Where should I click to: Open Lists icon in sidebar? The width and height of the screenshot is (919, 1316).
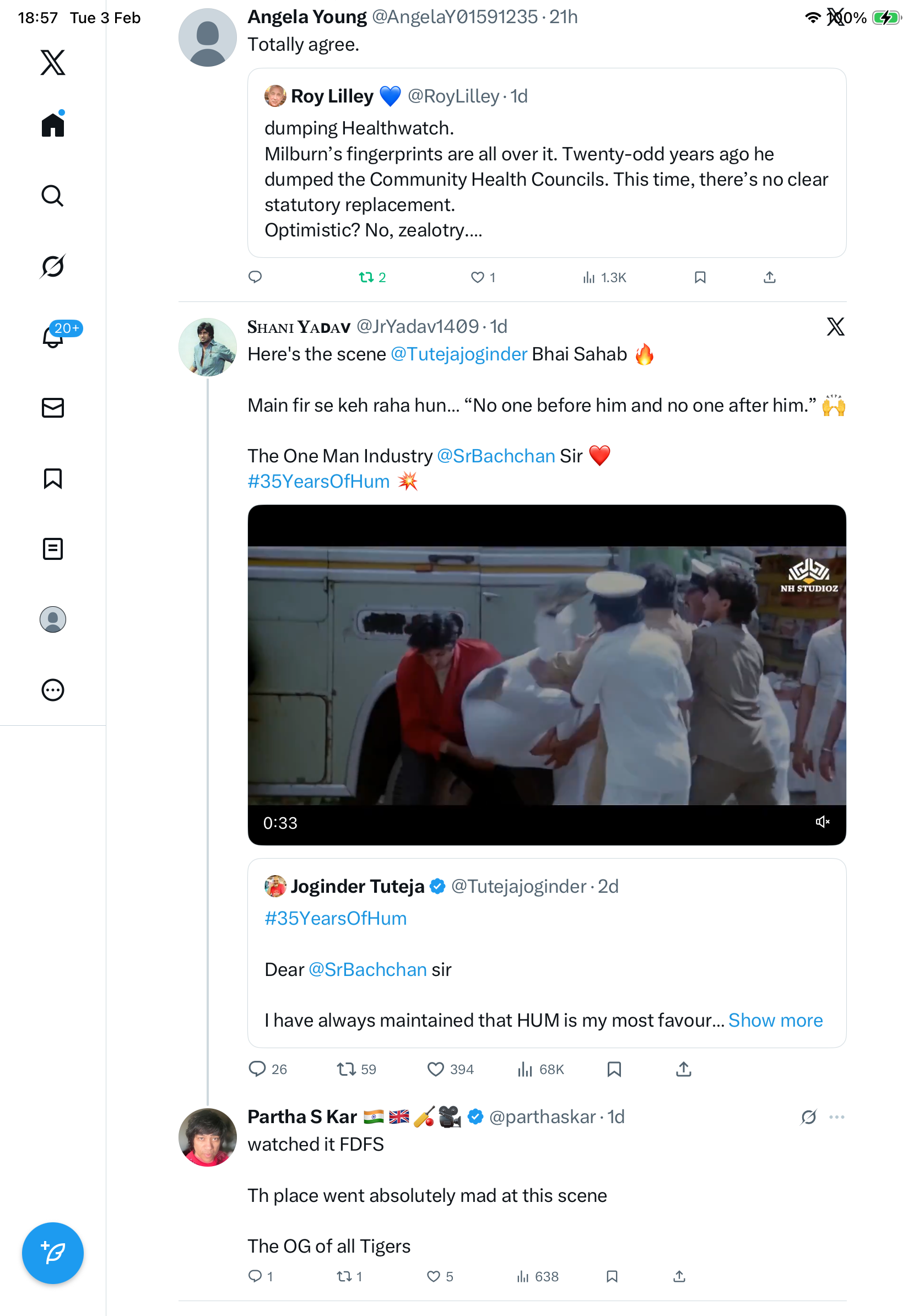tap(53, 549)
